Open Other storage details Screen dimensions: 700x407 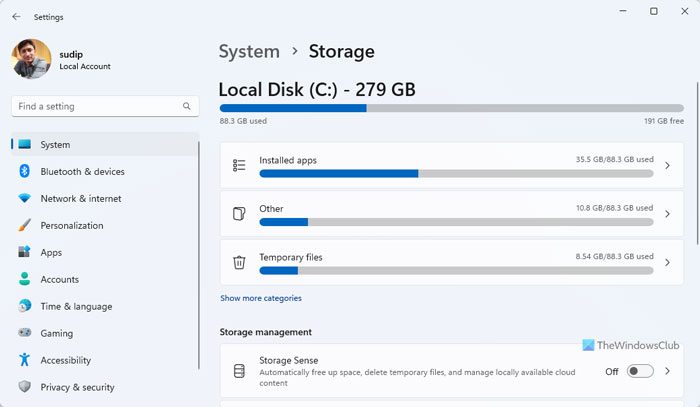coord(452,214)
